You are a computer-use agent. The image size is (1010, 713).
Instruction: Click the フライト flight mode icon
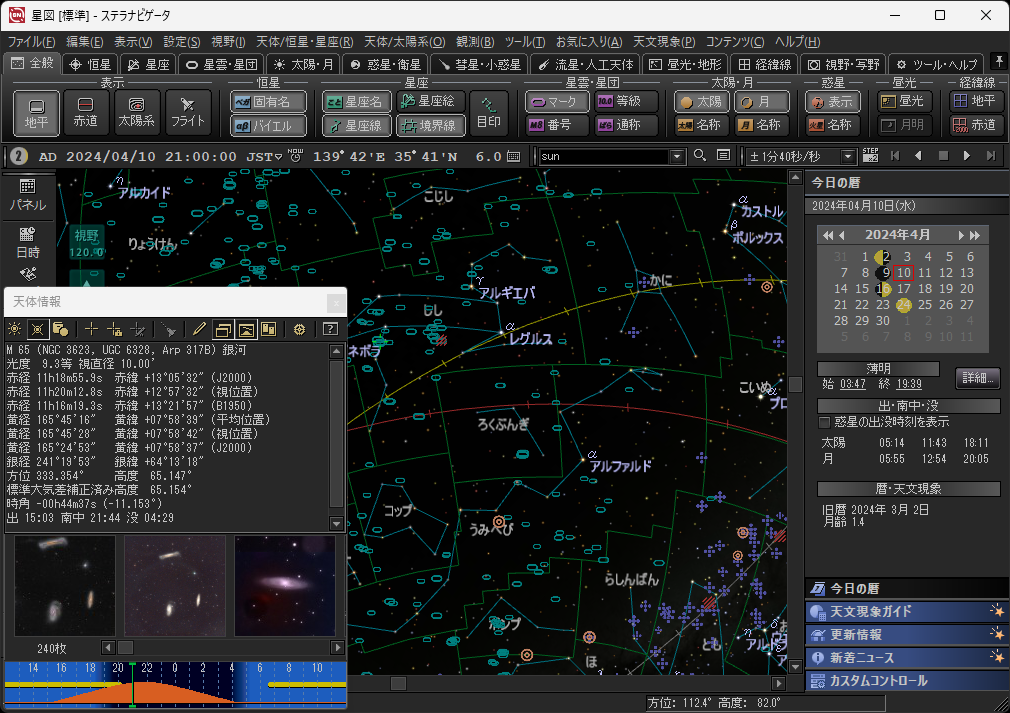[187, 112]
